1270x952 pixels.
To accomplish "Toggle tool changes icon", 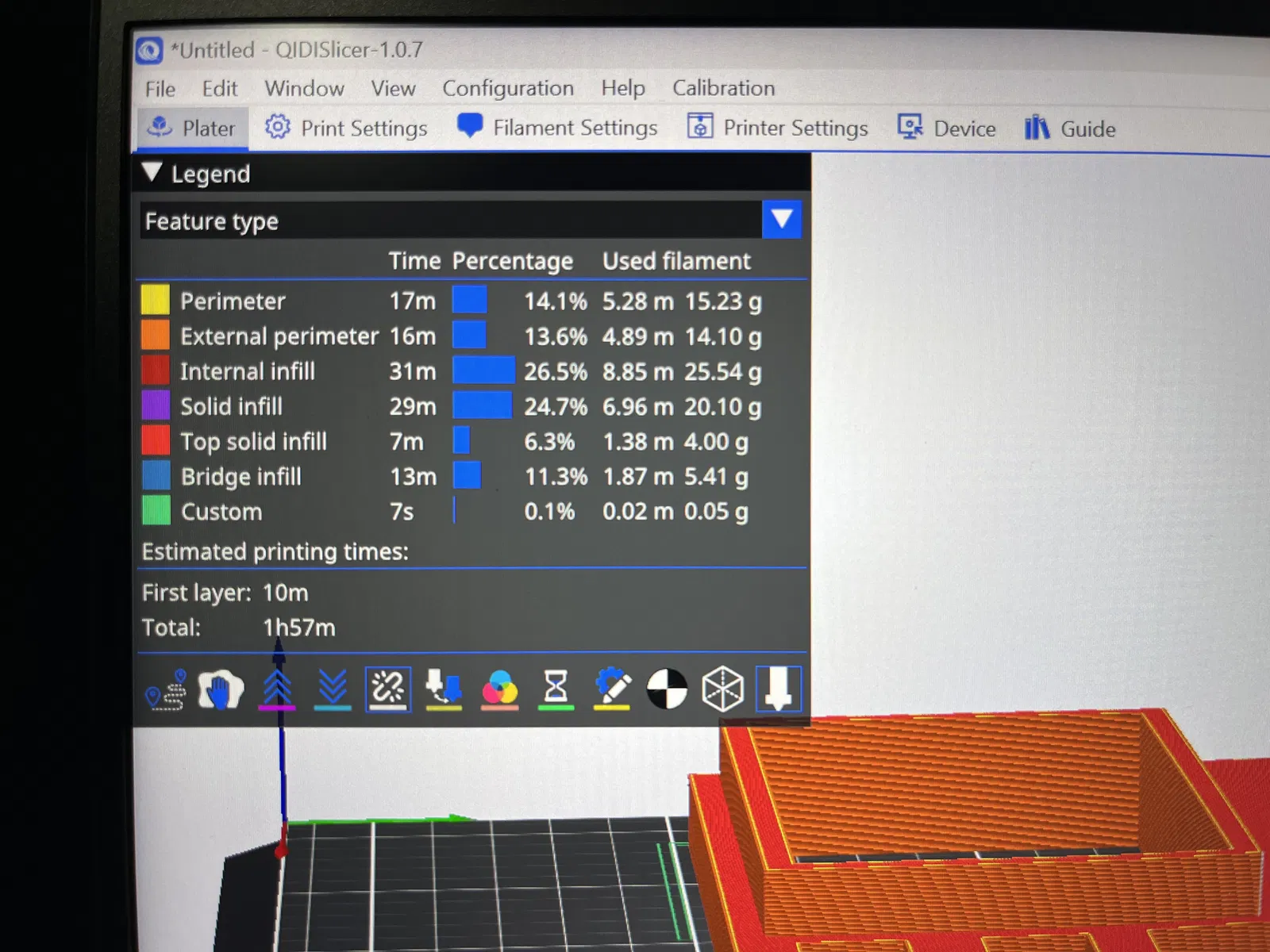I will tap(444, 689).
